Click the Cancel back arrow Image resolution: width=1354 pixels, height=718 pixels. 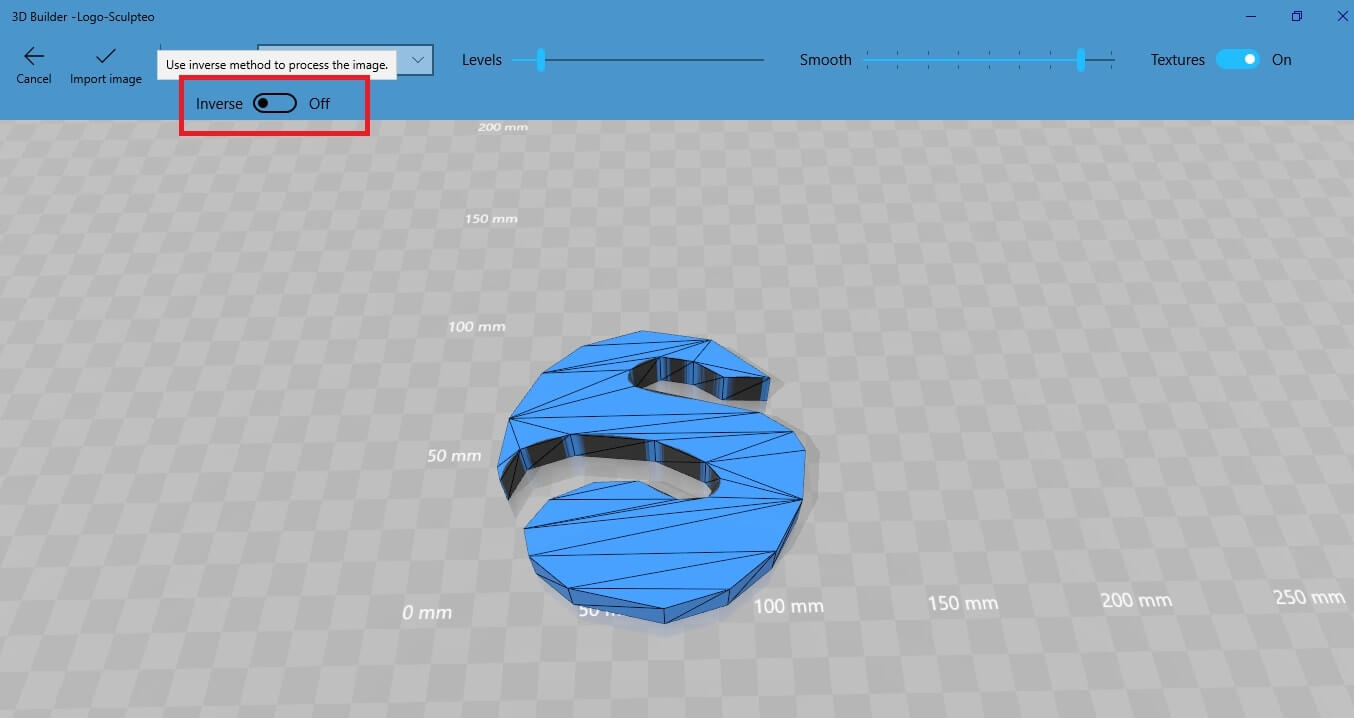tap(34, 57)
